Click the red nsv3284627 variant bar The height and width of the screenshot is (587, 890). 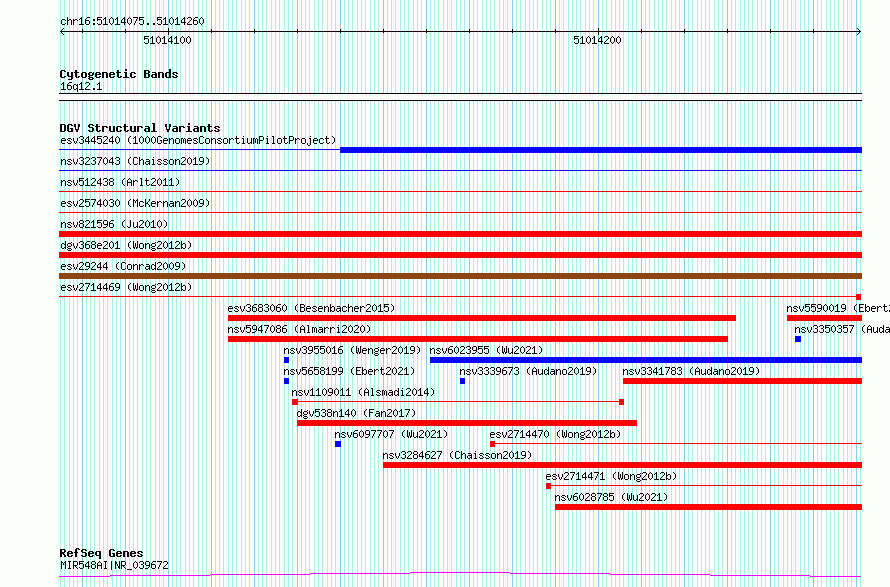[623, 465]
